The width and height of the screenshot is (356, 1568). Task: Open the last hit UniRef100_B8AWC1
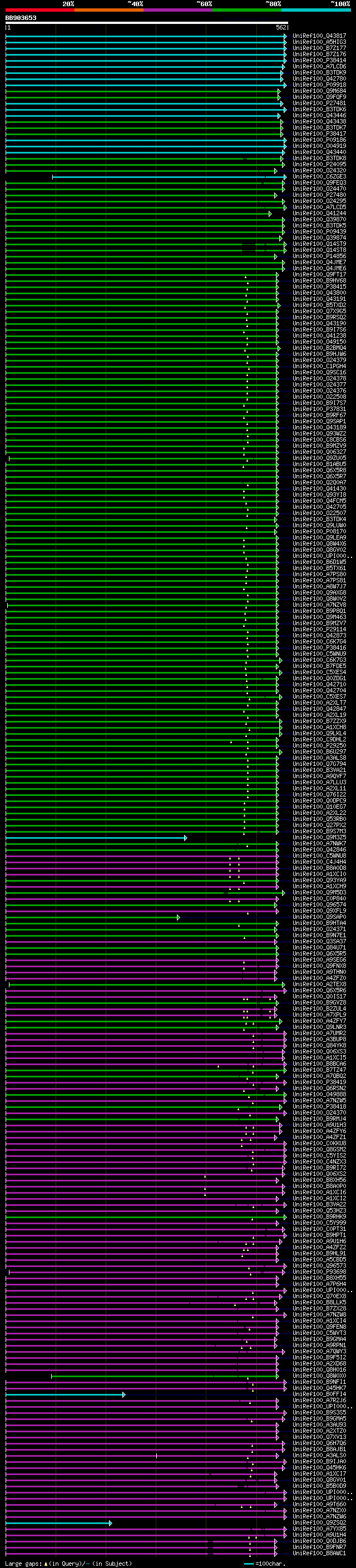[x=319, y=1553]
